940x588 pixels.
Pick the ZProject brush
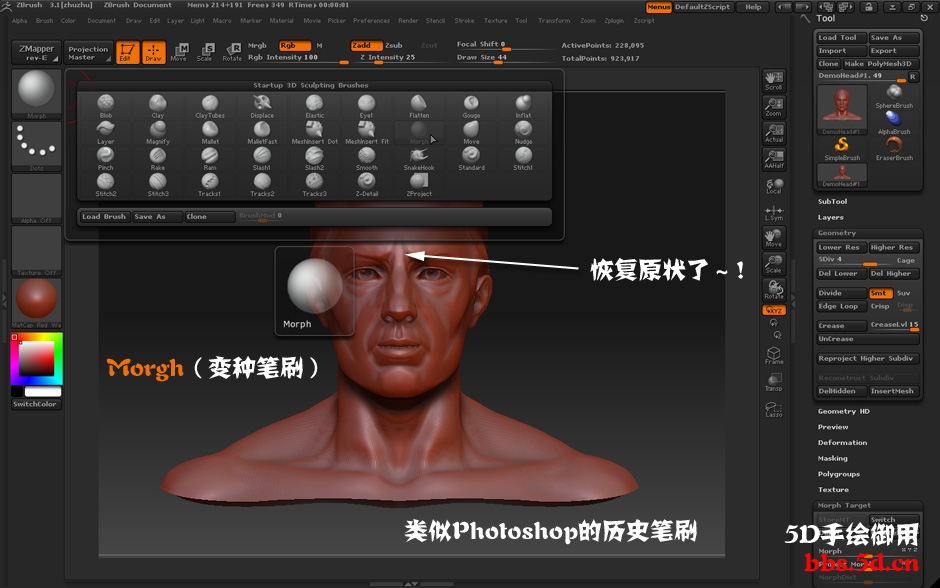coord(419,185)
